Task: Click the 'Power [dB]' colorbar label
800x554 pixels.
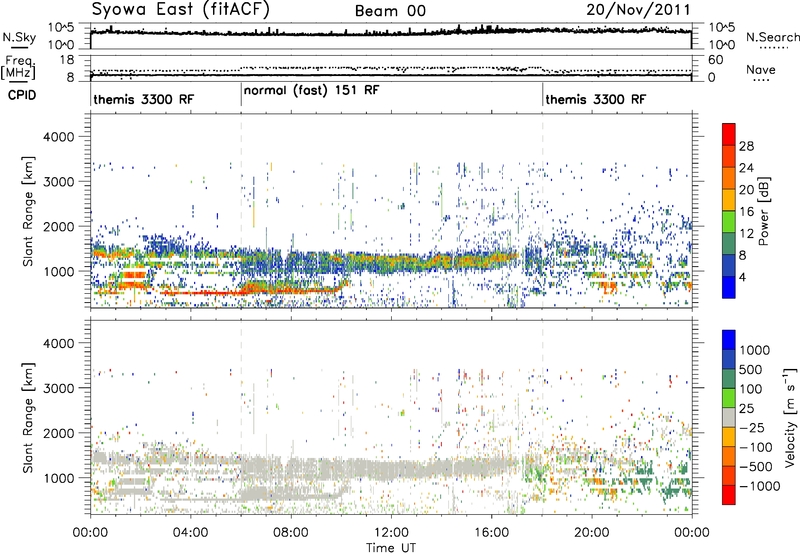Action: pos(763,211)
